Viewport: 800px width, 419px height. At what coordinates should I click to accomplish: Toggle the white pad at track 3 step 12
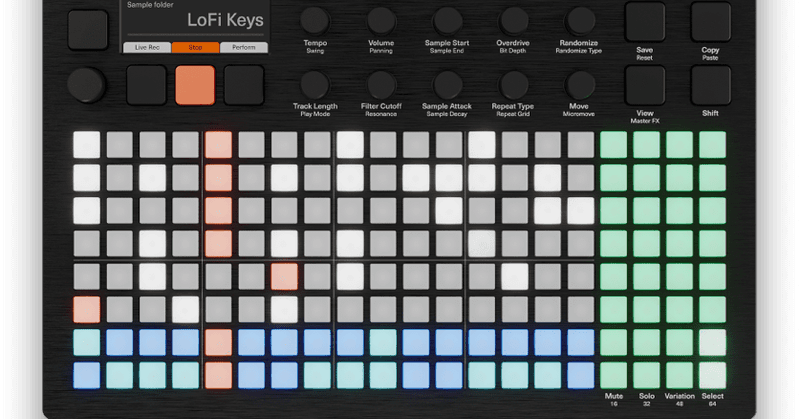pyautogui.click(x=449, y=211)
